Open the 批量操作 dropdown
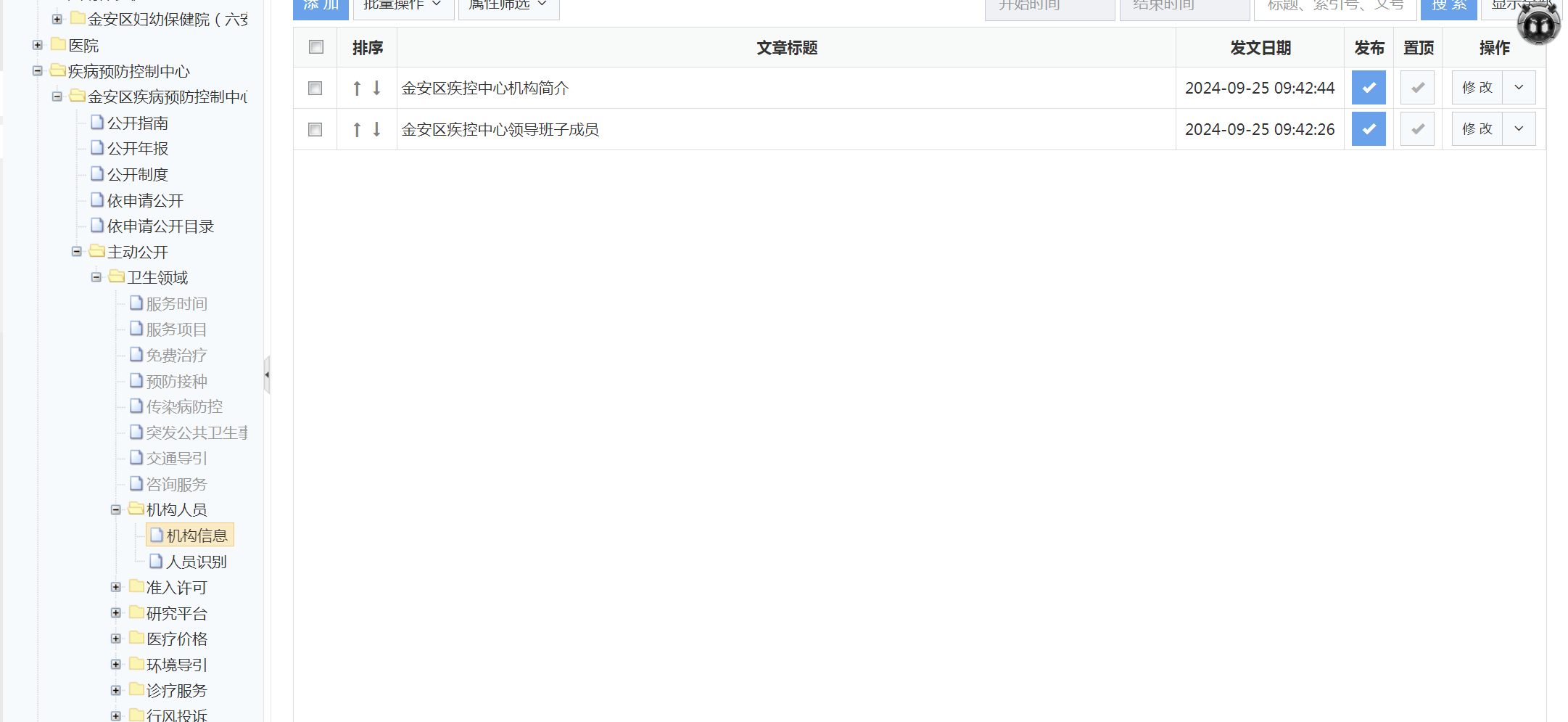1568x722 pixels. coord(403,6)
